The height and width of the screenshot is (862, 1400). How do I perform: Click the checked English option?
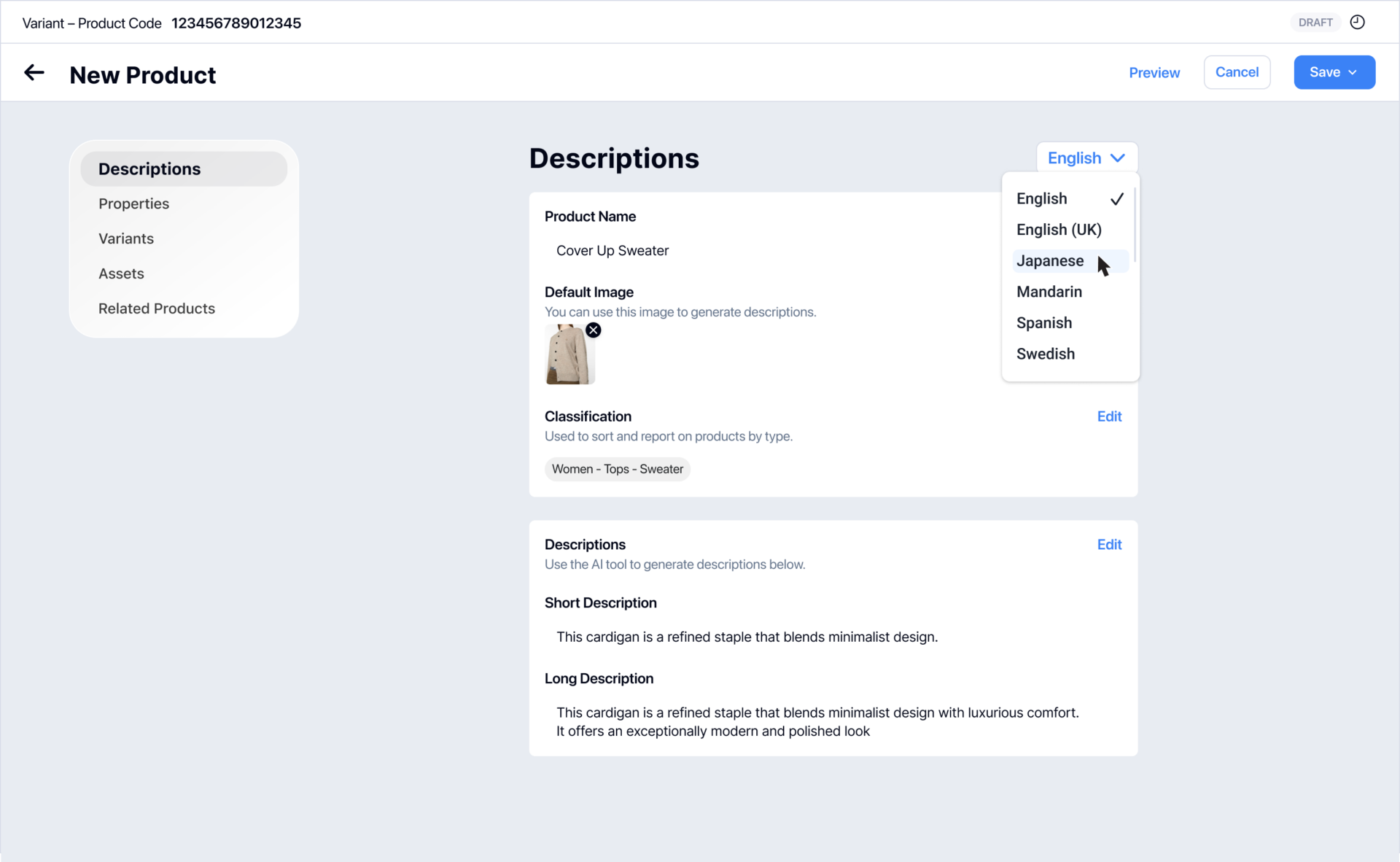pos(1041,199)
